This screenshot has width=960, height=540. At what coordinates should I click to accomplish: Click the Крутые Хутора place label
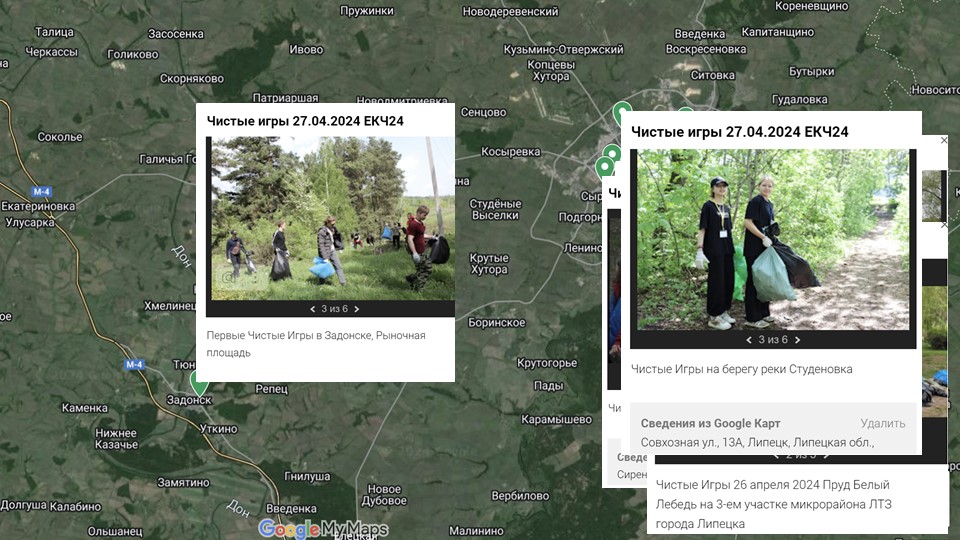[489, 263]
